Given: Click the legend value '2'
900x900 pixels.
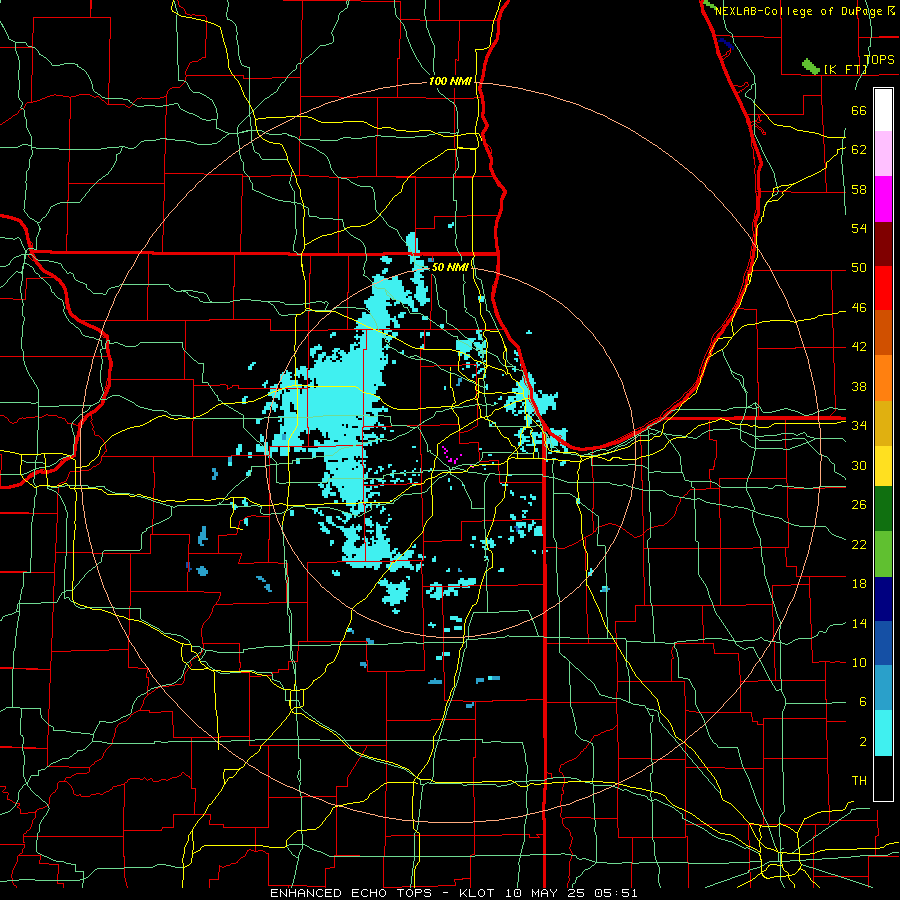Looking at the screenshot, I should tap(862, 742).
